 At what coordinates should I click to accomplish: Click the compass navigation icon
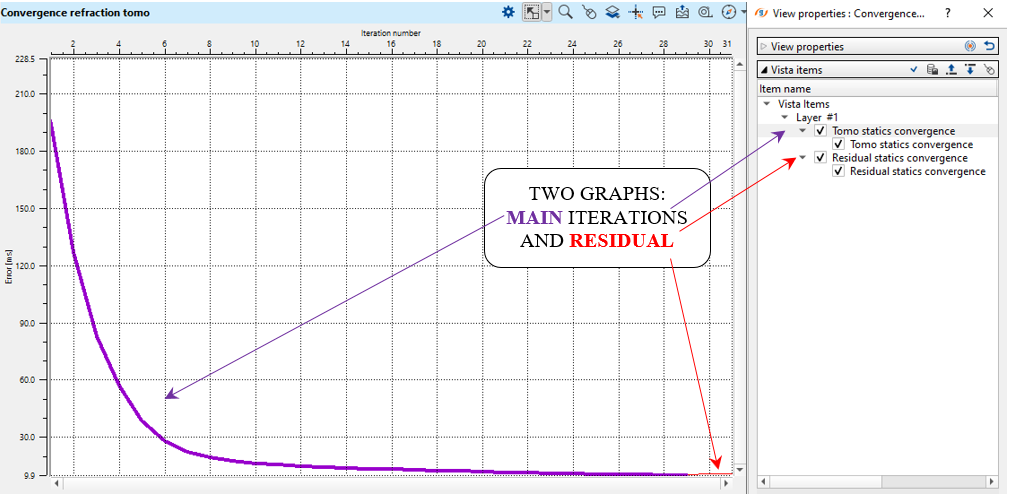click(727, 12)
